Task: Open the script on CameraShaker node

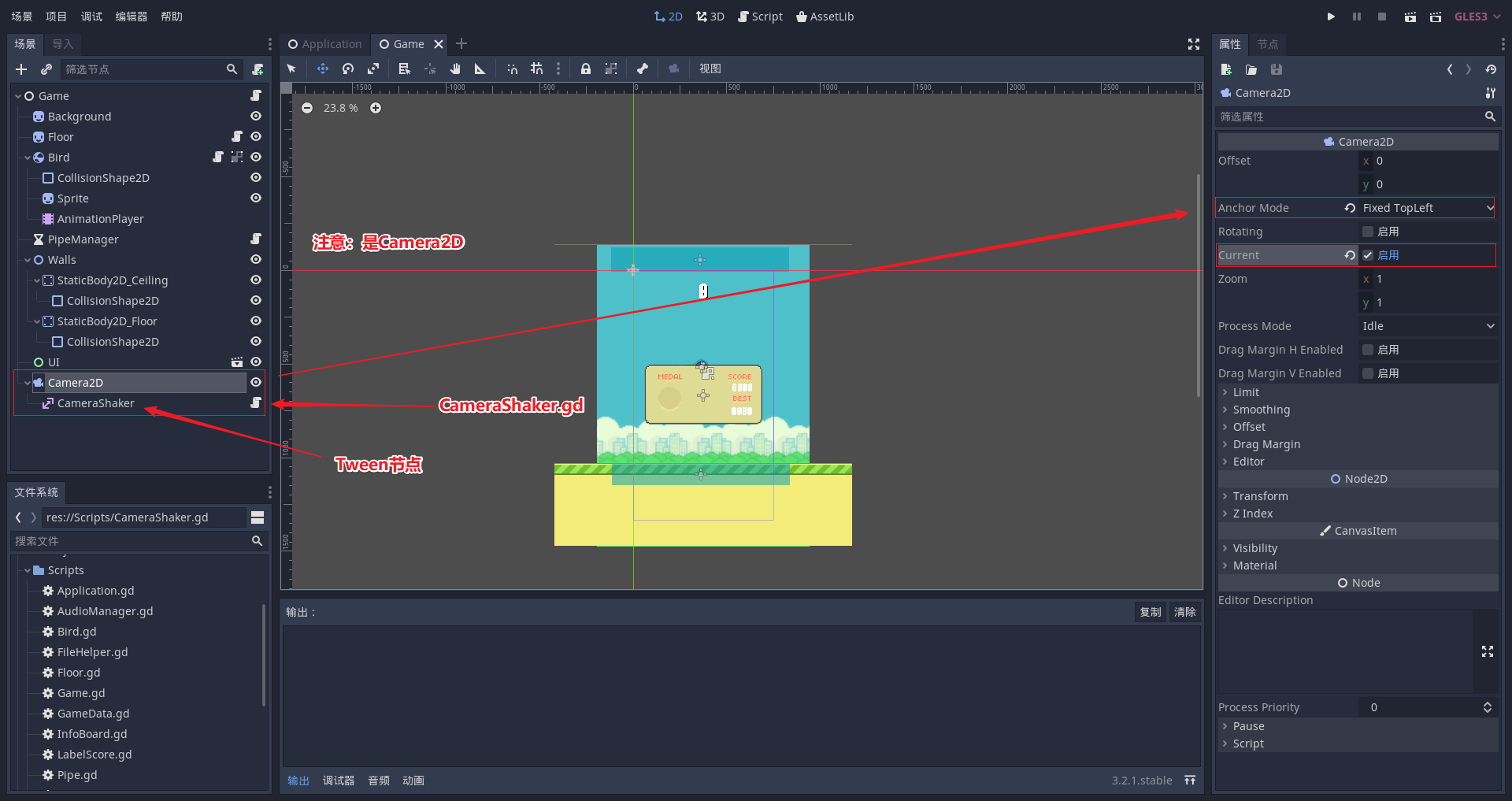Action: [x=256, y=402]
